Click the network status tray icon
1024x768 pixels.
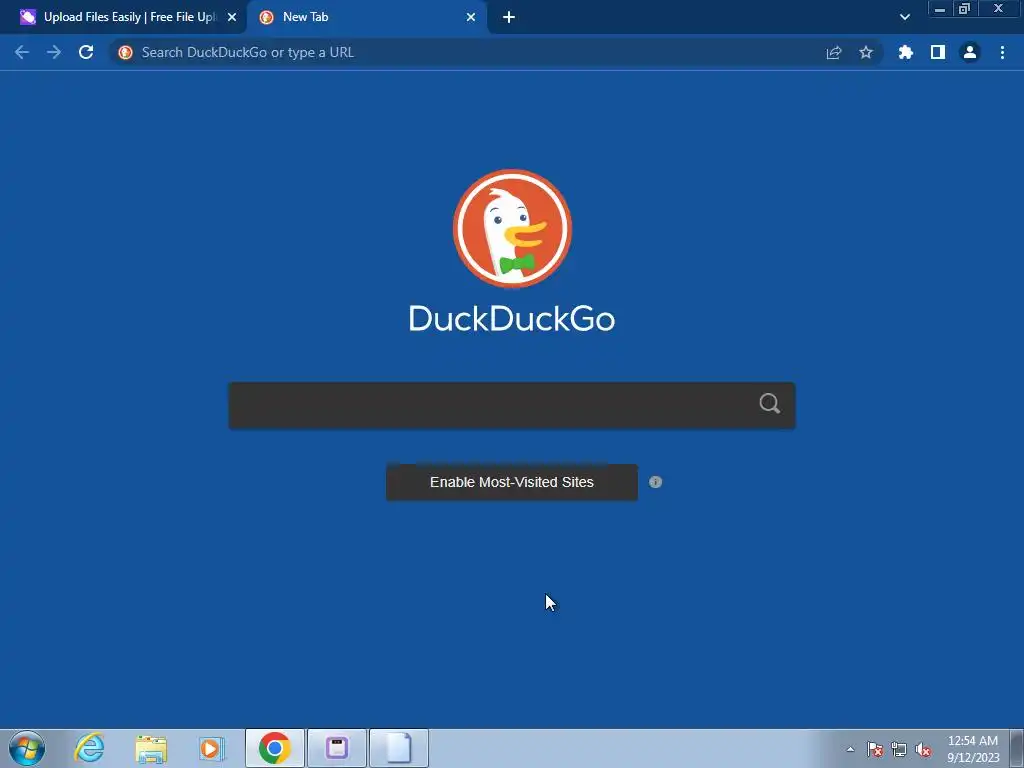tap(899, 749)
